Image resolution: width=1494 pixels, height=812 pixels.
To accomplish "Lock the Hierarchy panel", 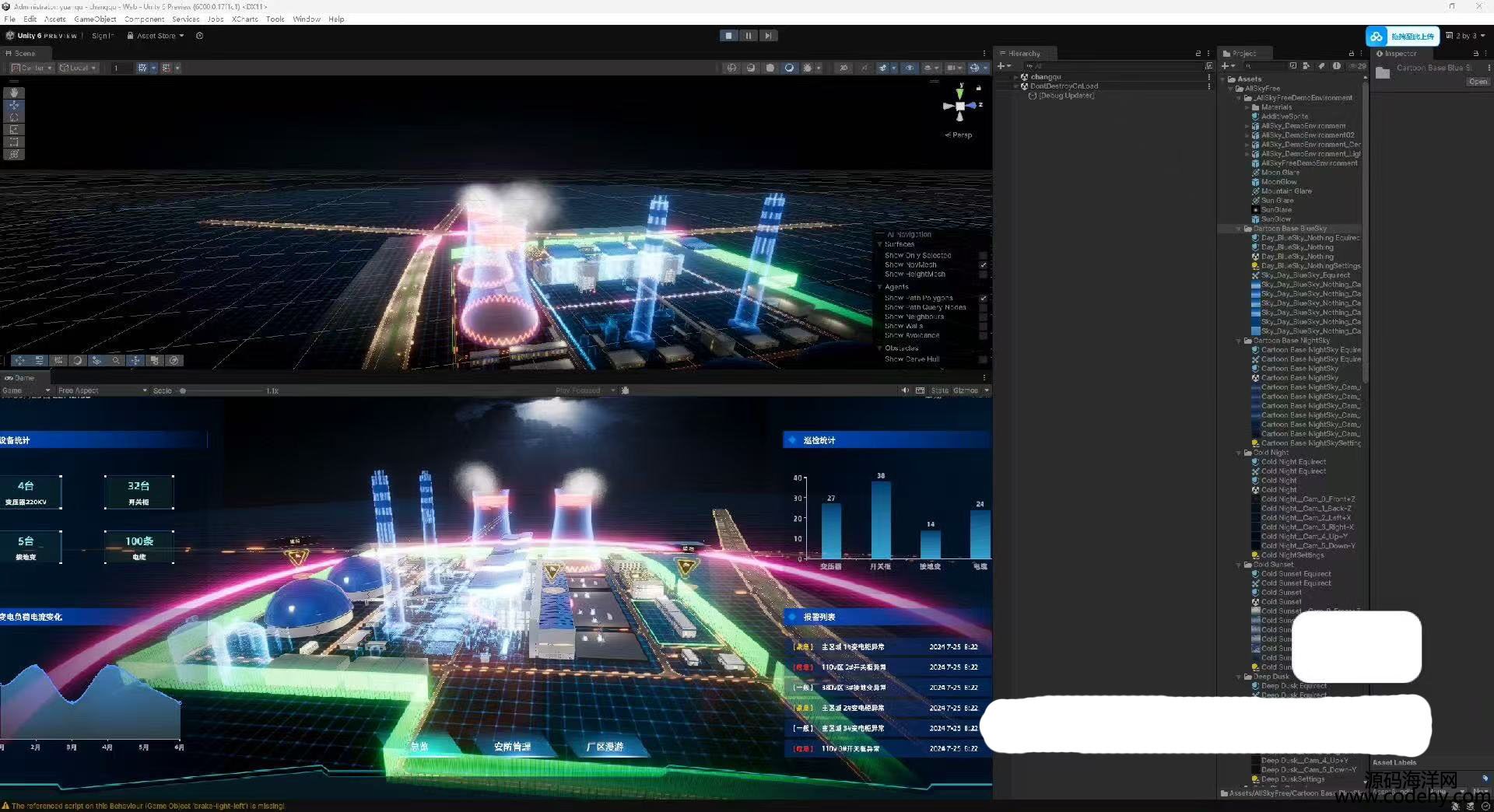I will (1198, 54).
